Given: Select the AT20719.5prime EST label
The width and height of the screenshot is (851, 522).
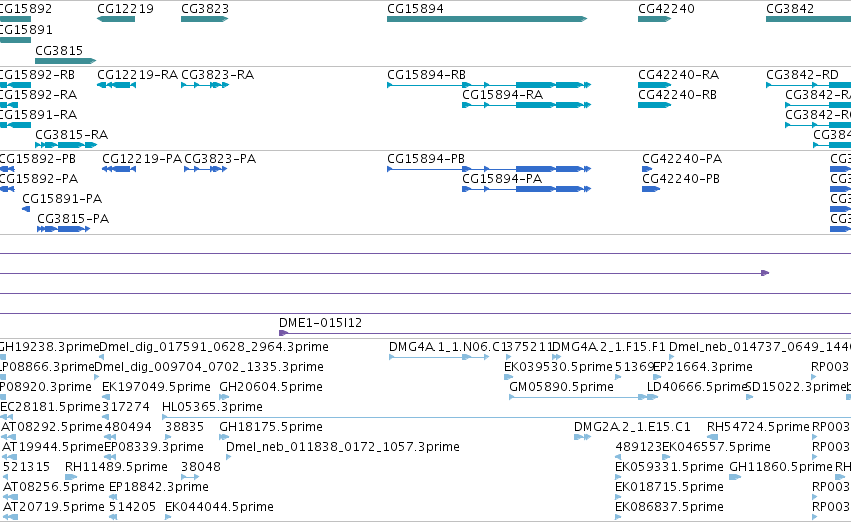Looking at the screenshot, I should pos(54,507).
